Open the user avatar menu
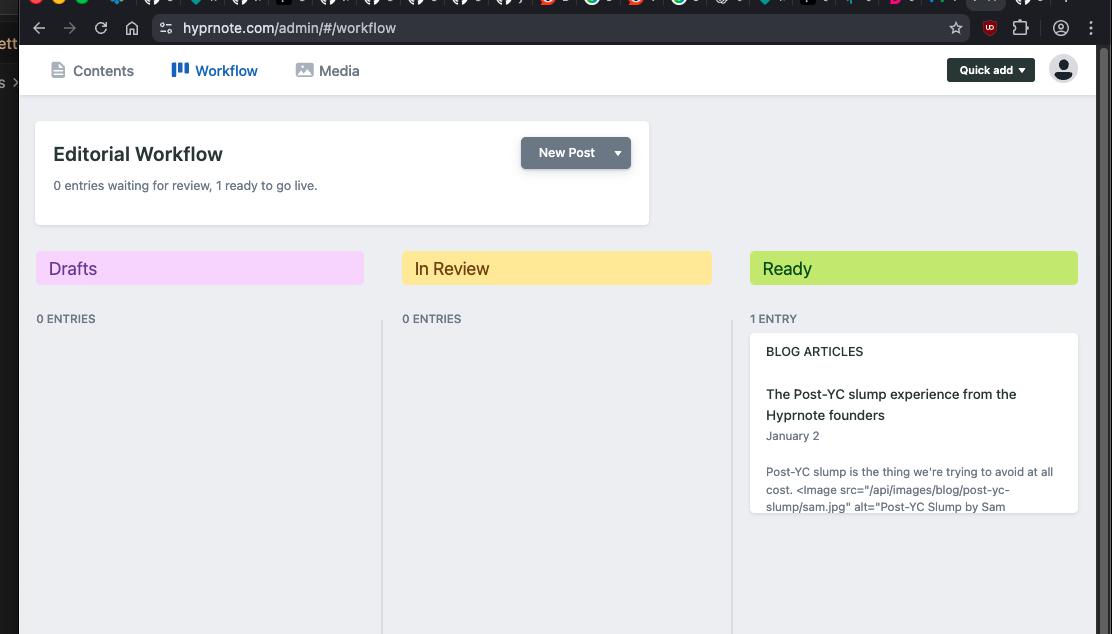 [1063, 69]
